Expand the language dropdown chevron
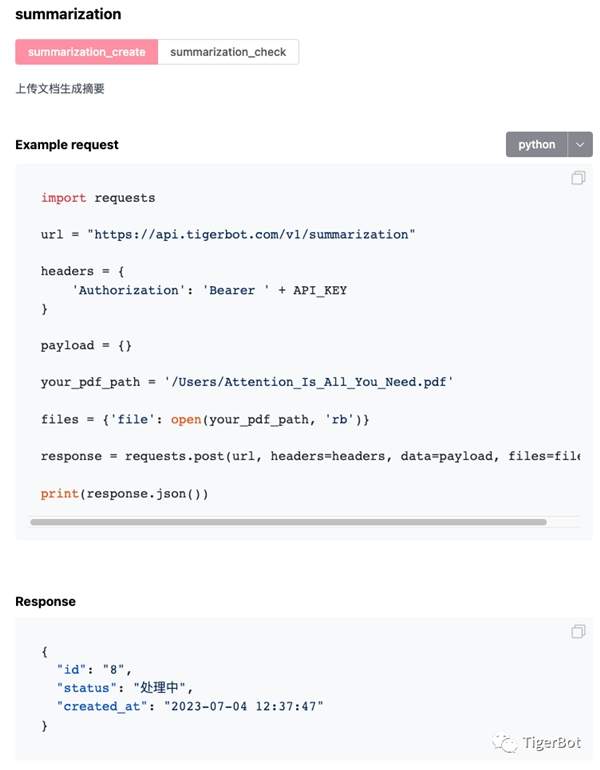This screenshot has height=770, width=600. pos(580,144)
